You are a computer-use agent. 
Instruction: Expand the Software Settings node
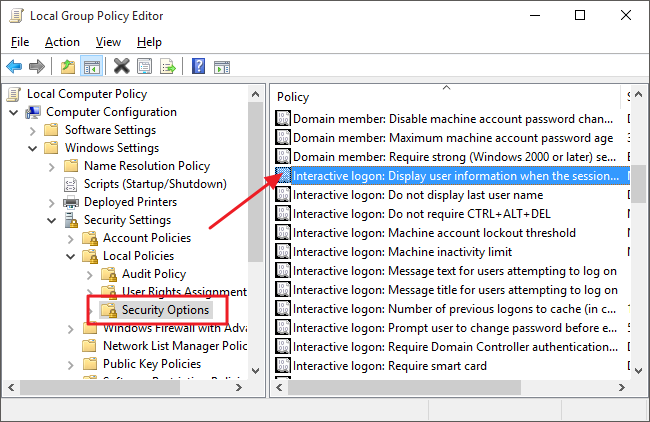click(x=33, y=130)
